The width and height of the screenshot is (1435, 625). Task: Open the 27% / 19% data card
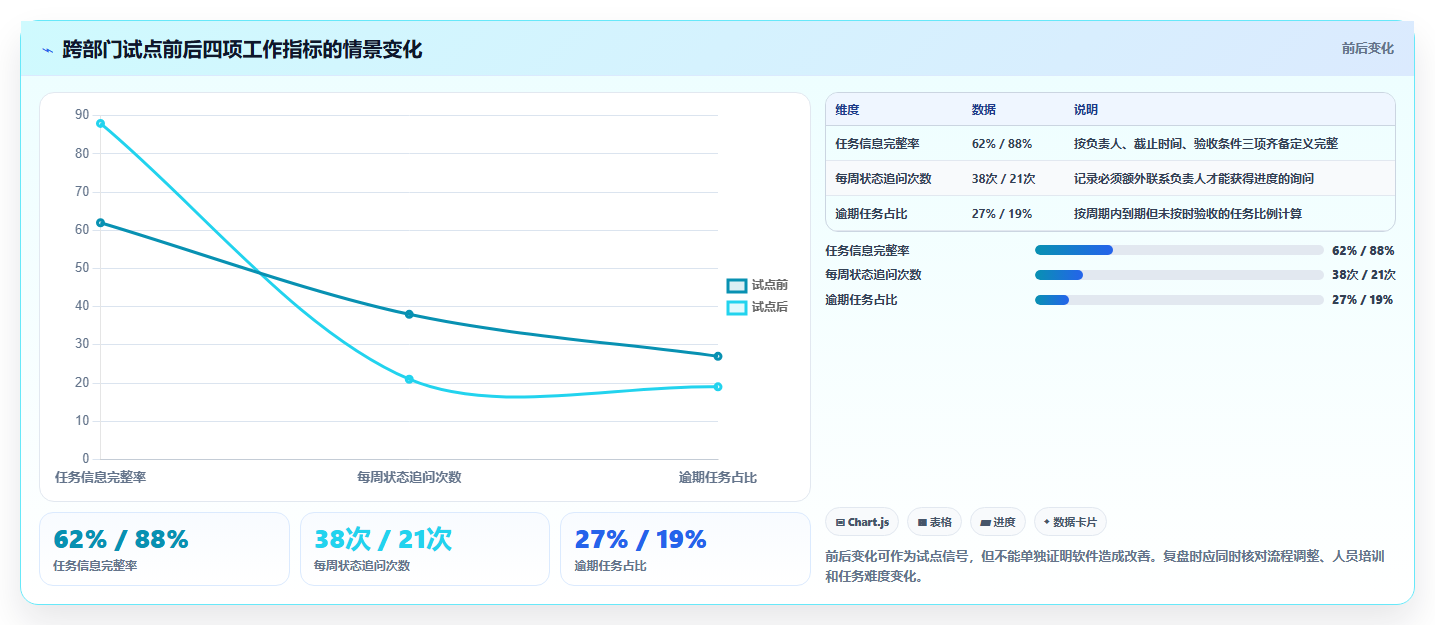click(685, 549)
